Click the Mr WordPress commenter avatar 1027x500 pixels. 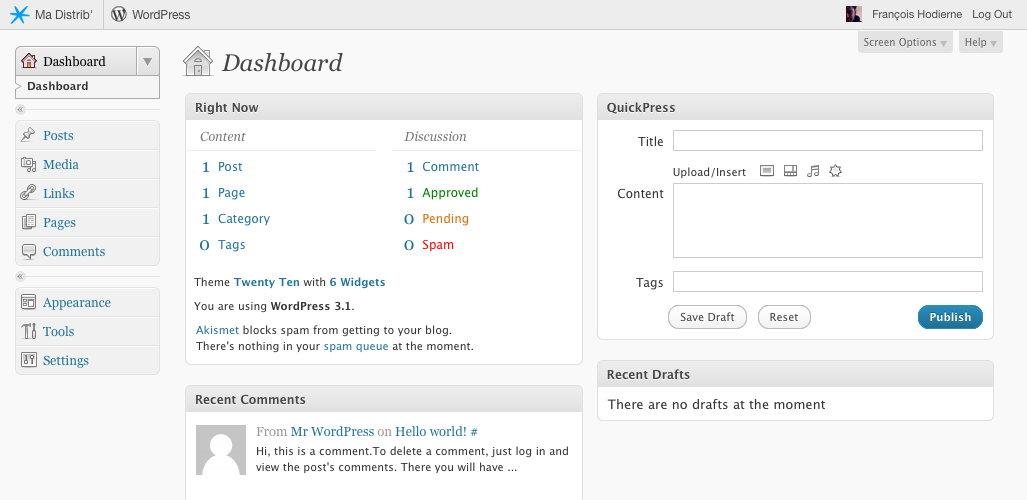pyautogui.click(x=220, y=449)
